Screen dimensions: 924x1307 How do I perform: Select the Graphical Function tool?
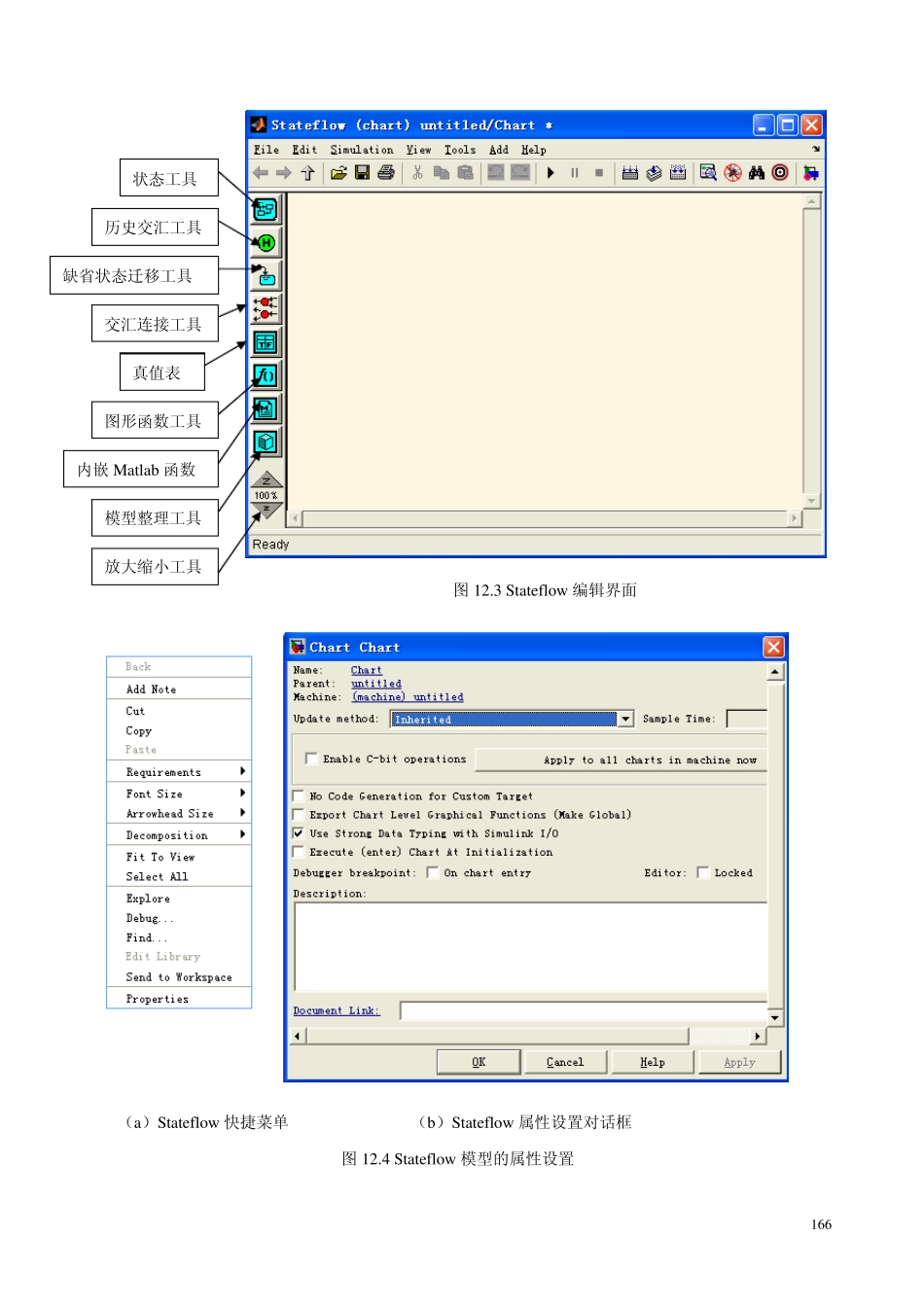tap(266, 375)
